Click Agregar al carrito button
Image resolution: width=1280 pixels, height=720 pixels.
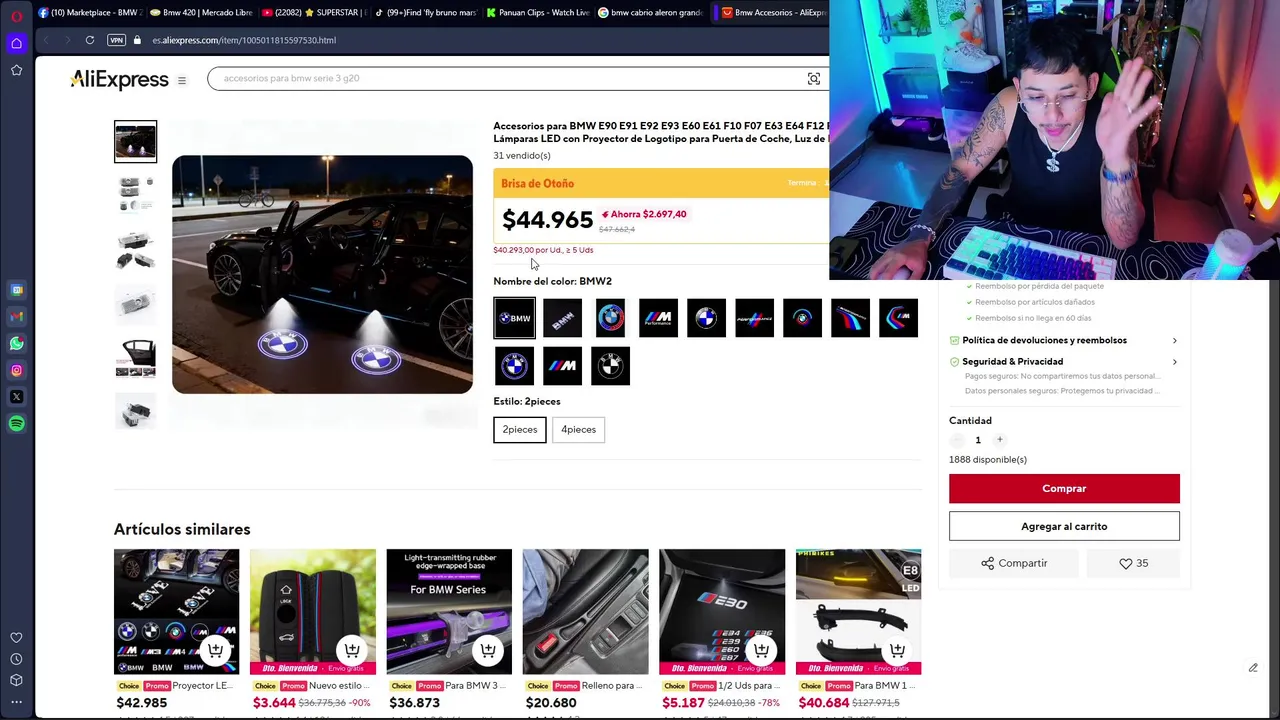[x=1064, y=526]
